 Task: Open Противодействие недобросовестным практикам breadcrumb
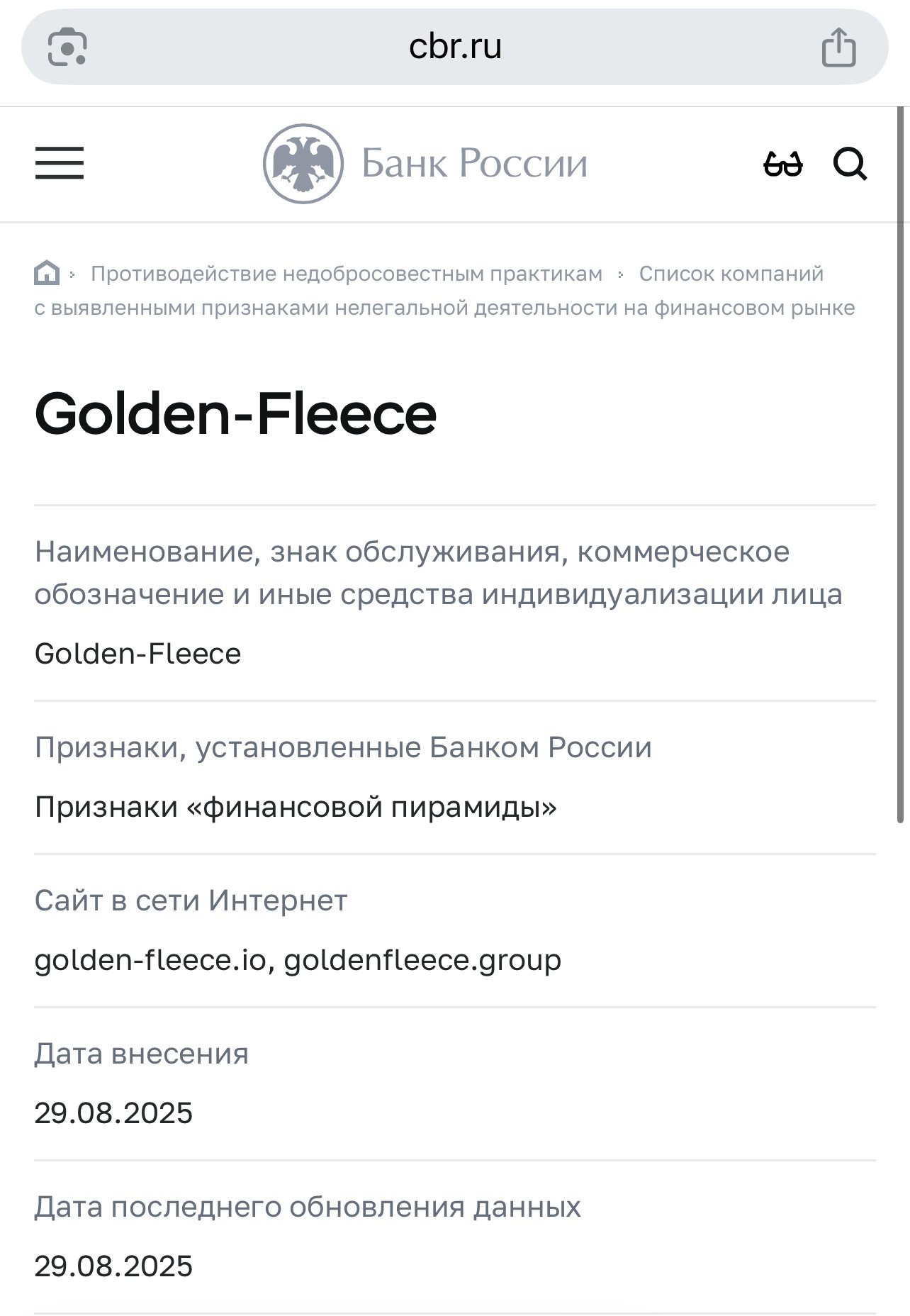point(347,274)
